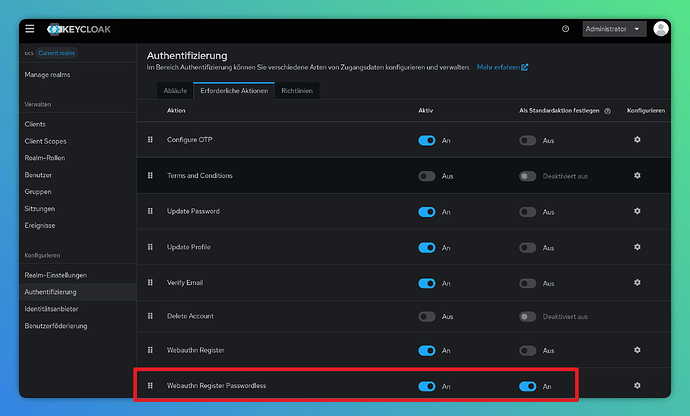Open Realm-Einstellungen in sidebar
This screenshot has height=416, width=690.
tap(56, 275)
